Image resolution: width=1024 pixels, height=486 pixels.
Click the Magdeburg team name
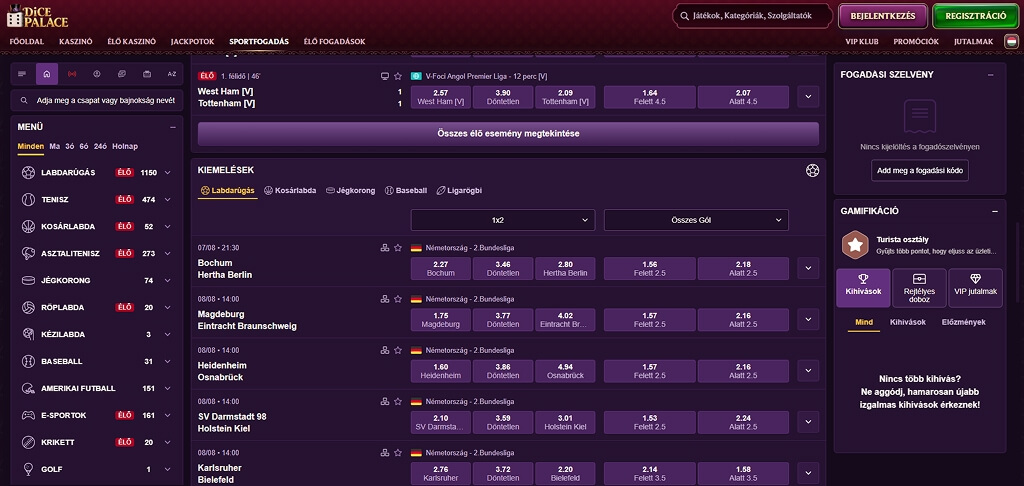tap(219, 314)
